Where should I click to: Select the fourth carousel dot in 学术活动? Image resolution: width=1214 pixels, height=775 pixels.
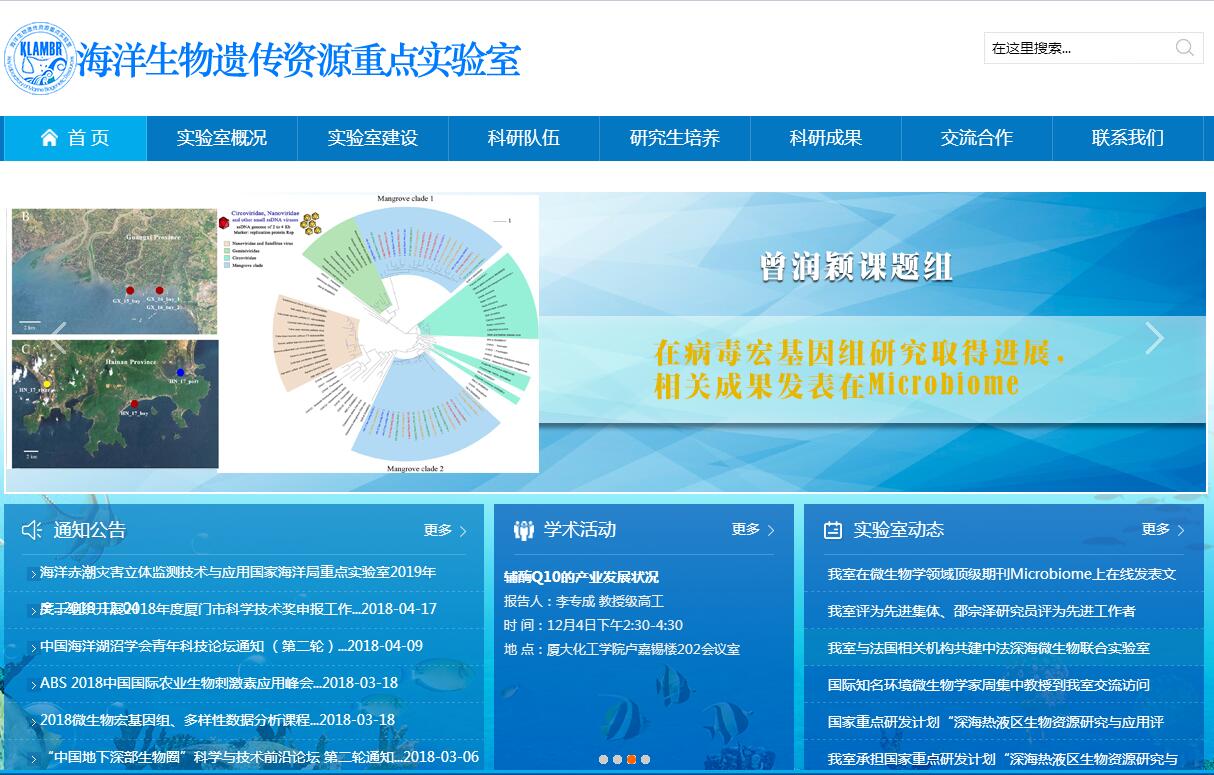point(645,759)
